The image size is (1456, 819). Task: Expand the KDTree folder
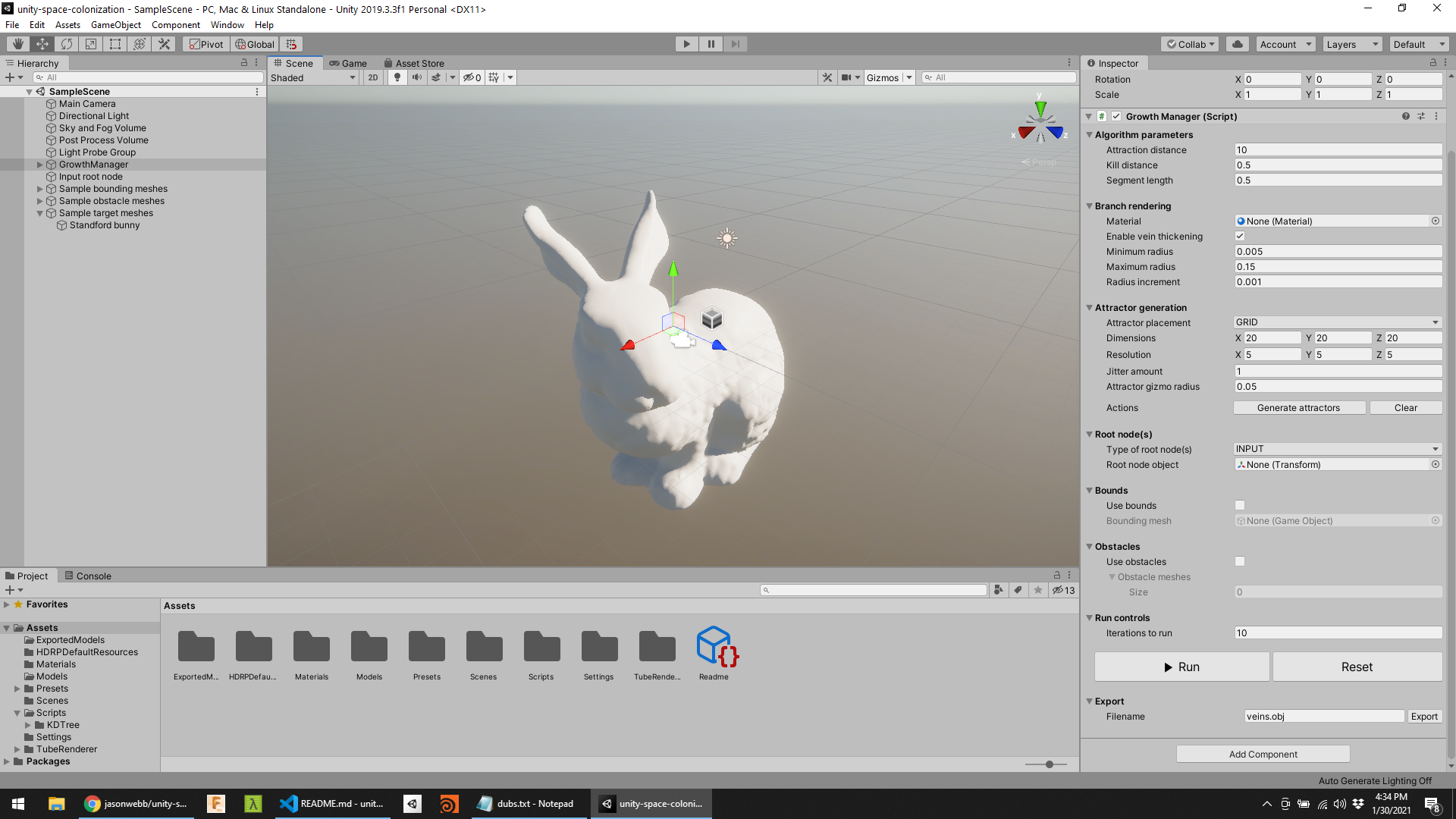click(28, 725)
